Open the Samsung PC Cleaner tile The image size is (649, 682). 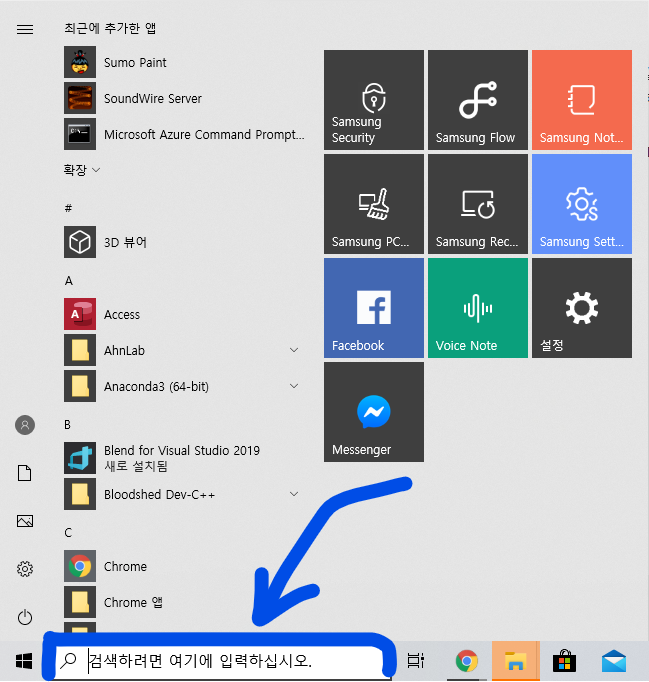374,204
